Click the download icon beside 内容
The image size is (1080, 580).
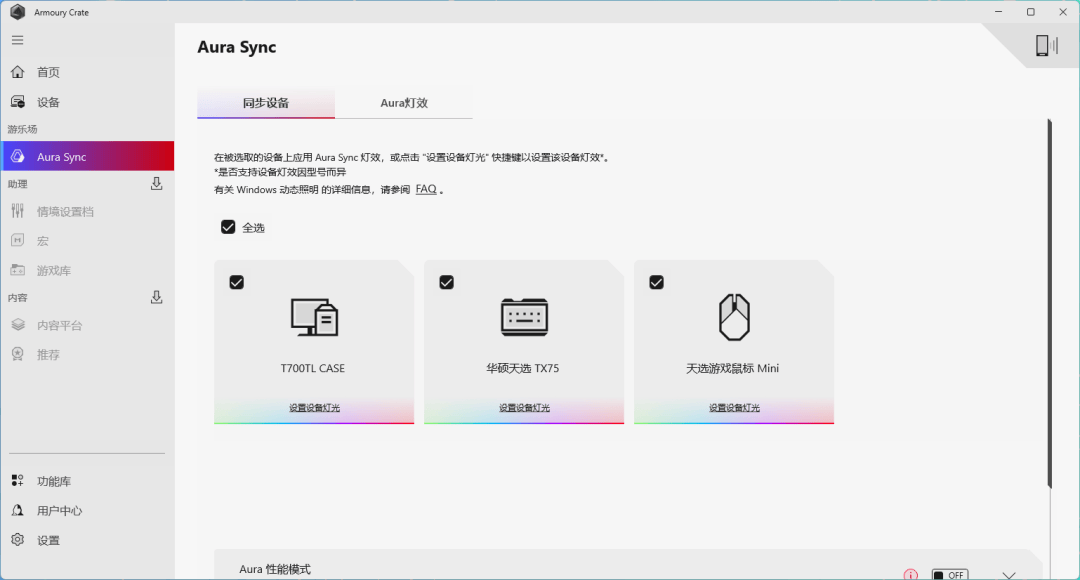(x=156, y=298)
